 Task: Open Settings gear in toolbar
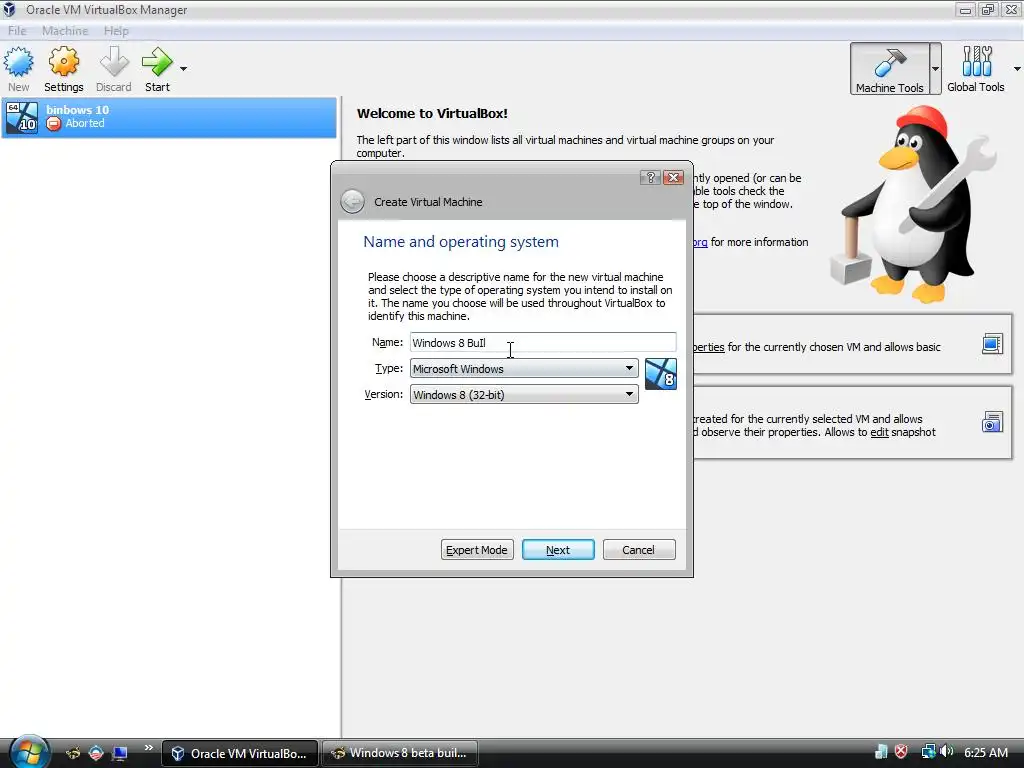[63, 69]
